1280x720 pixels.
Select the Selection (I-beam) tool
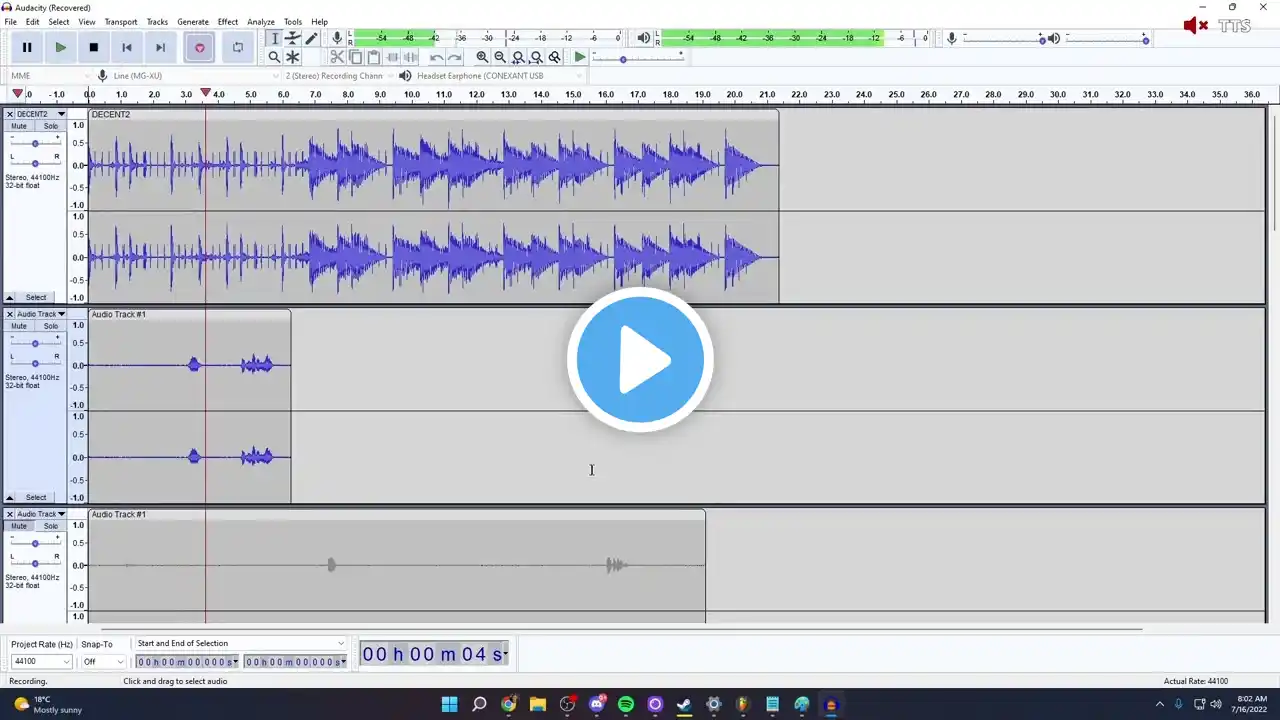pyautogui.click(x=274, y=38)
